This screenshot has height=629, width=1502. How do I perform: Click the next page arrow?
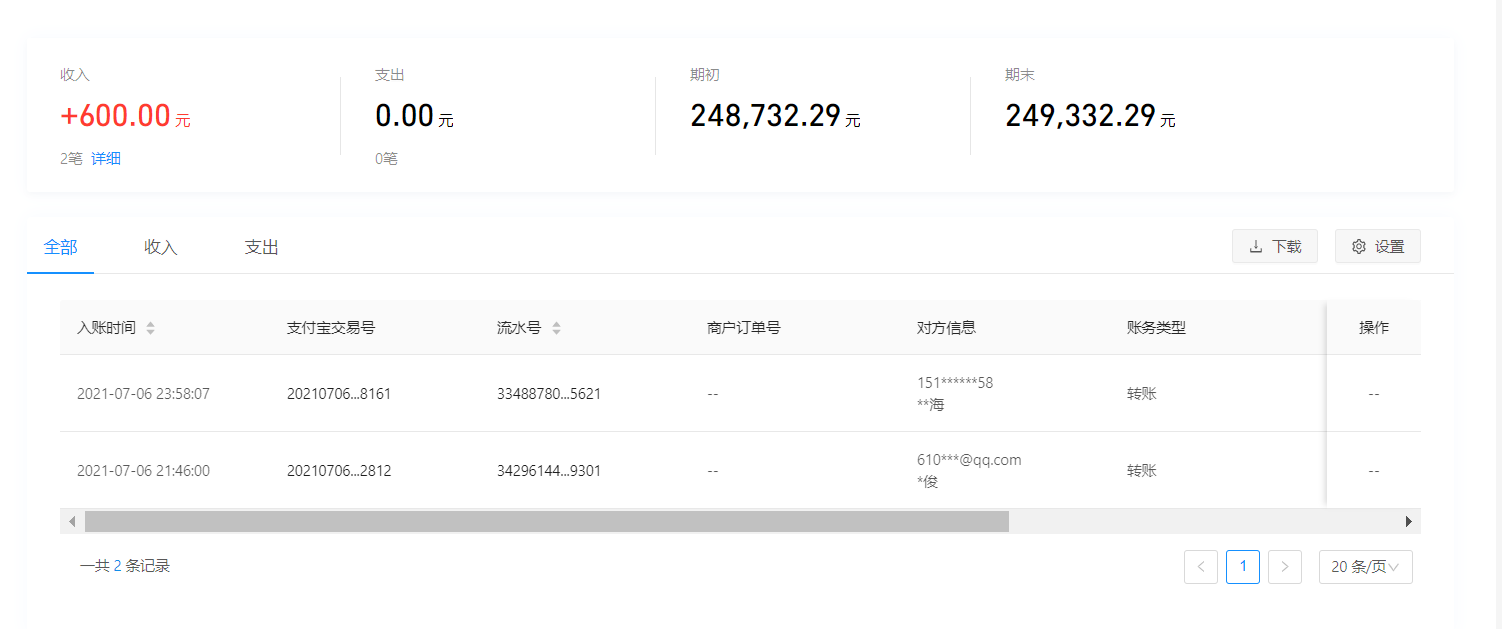pyautogui.click(x=1284, y=567)
